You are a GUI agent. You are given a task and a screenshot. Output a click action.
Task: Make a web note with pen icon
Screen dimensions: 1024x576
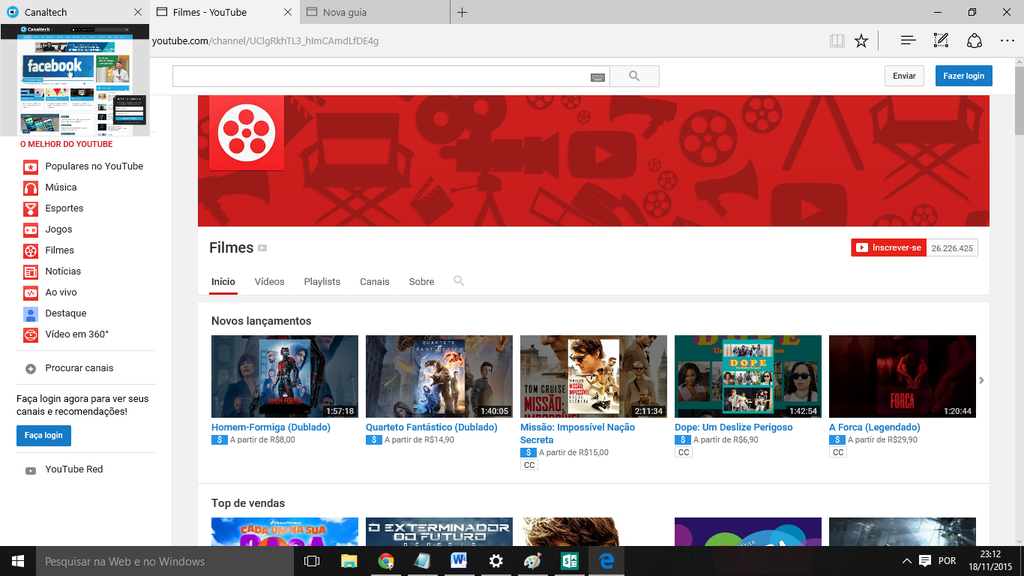click(x=940, y=40)
